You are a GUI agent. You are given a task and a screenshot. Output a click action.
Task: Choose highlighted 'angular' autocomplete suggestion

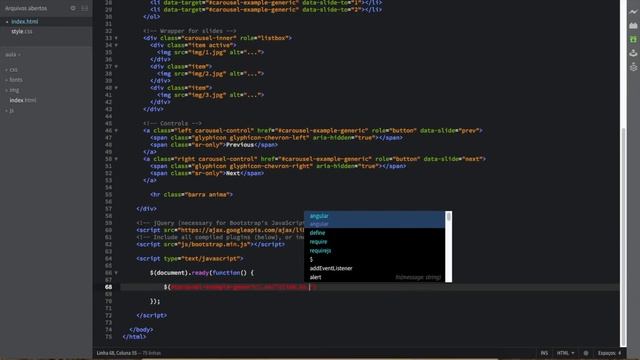click(375, 220)
